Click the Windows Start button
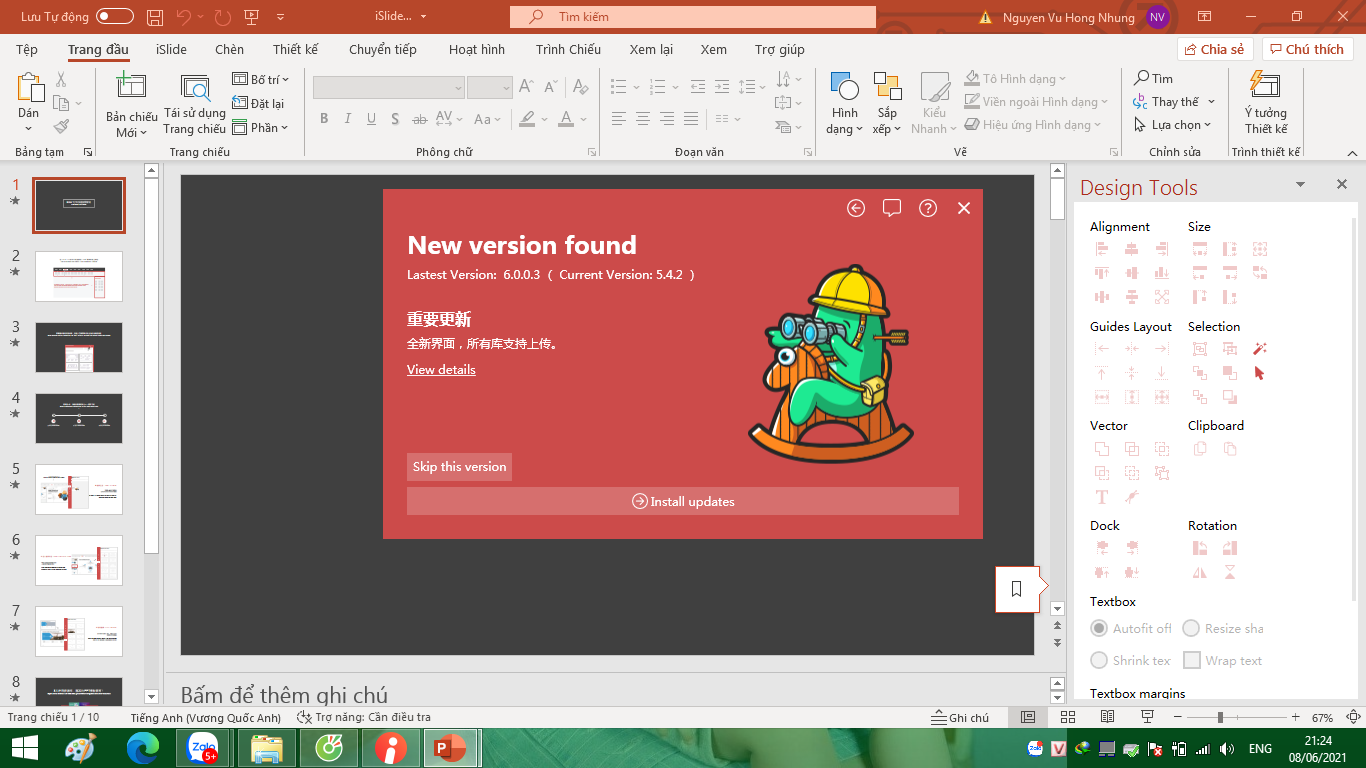The height and width of the screenshot is (768, 1366). pos(24,748)
